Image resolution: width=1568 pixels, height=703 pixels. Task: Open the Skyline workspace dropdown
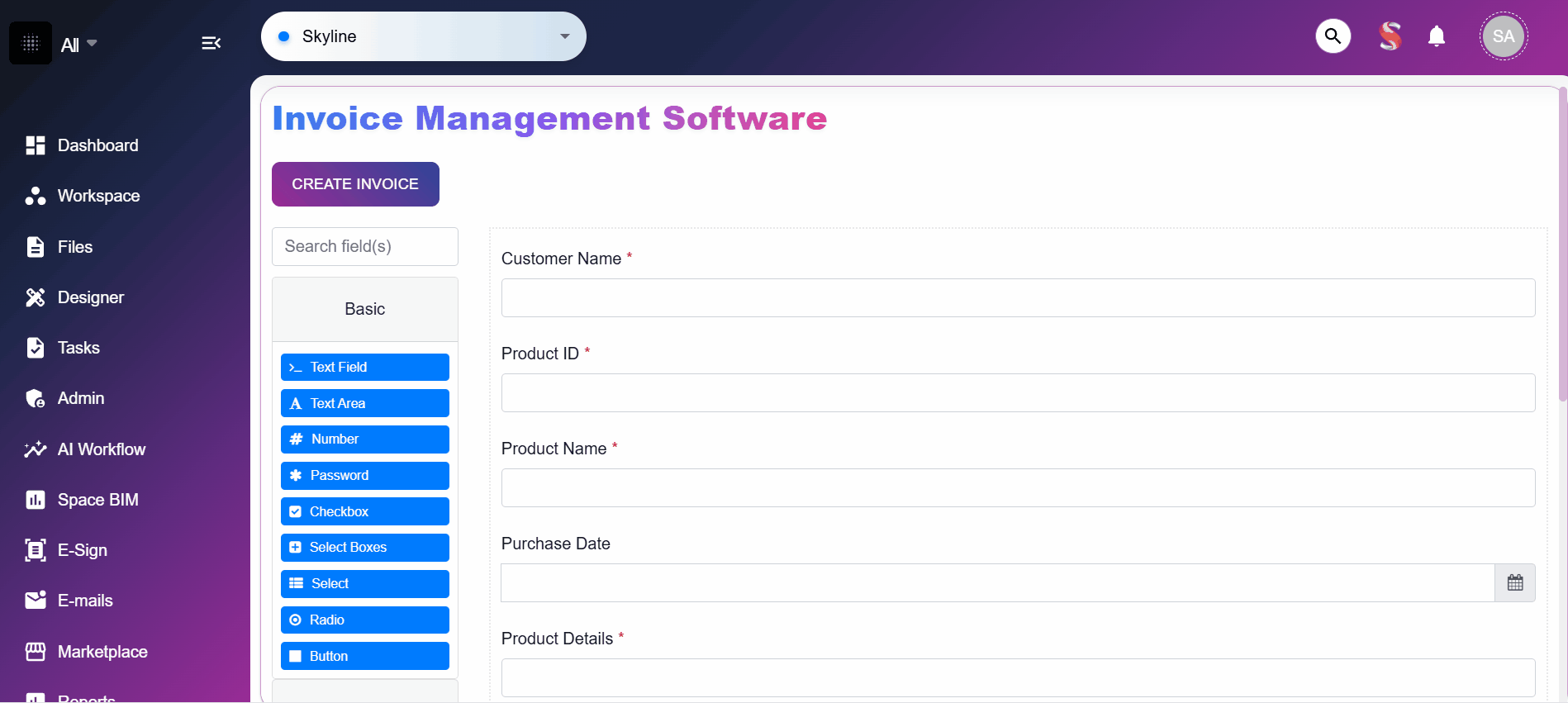pos(424,36)
